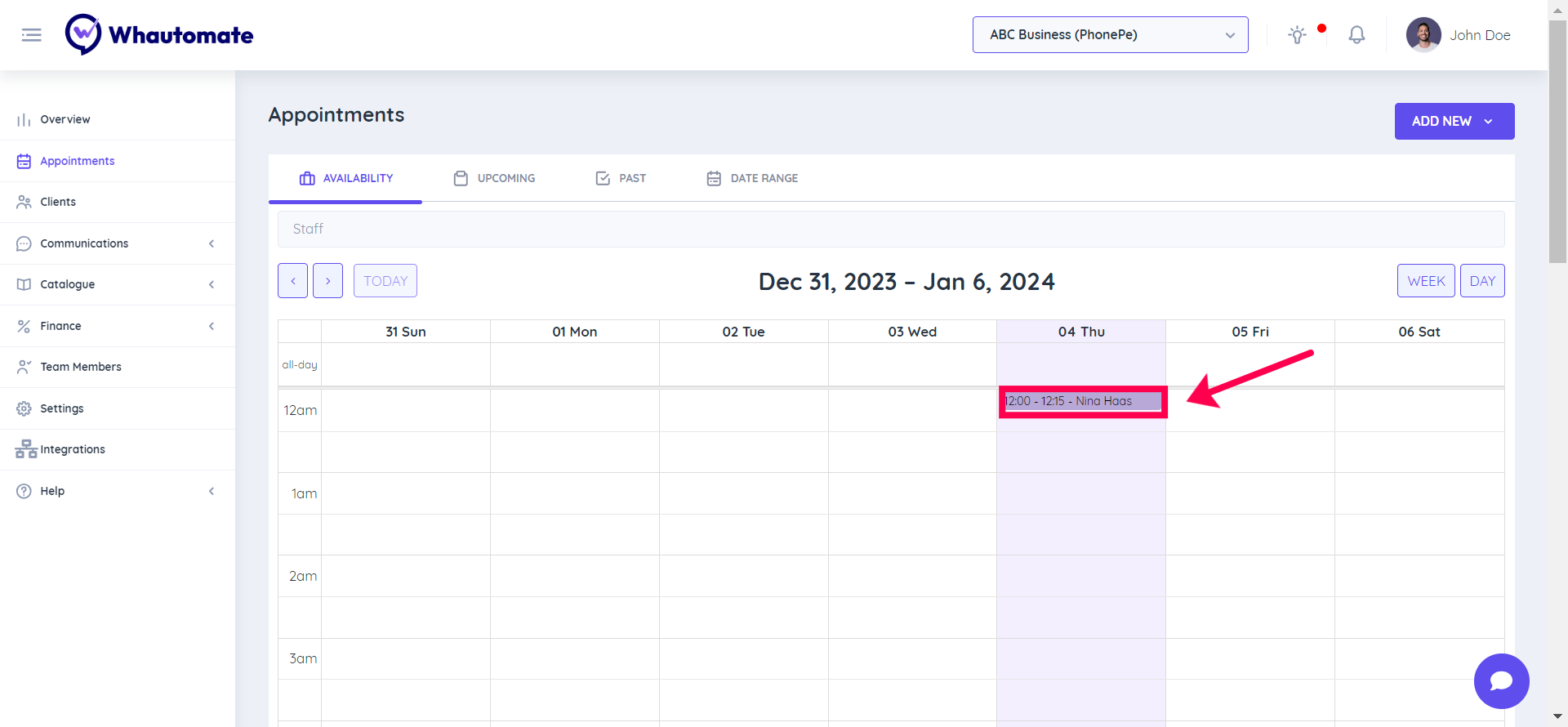
Task: Switch to the DATE RANGE tab
Action: pyautogui.click(x=752, y=178)
